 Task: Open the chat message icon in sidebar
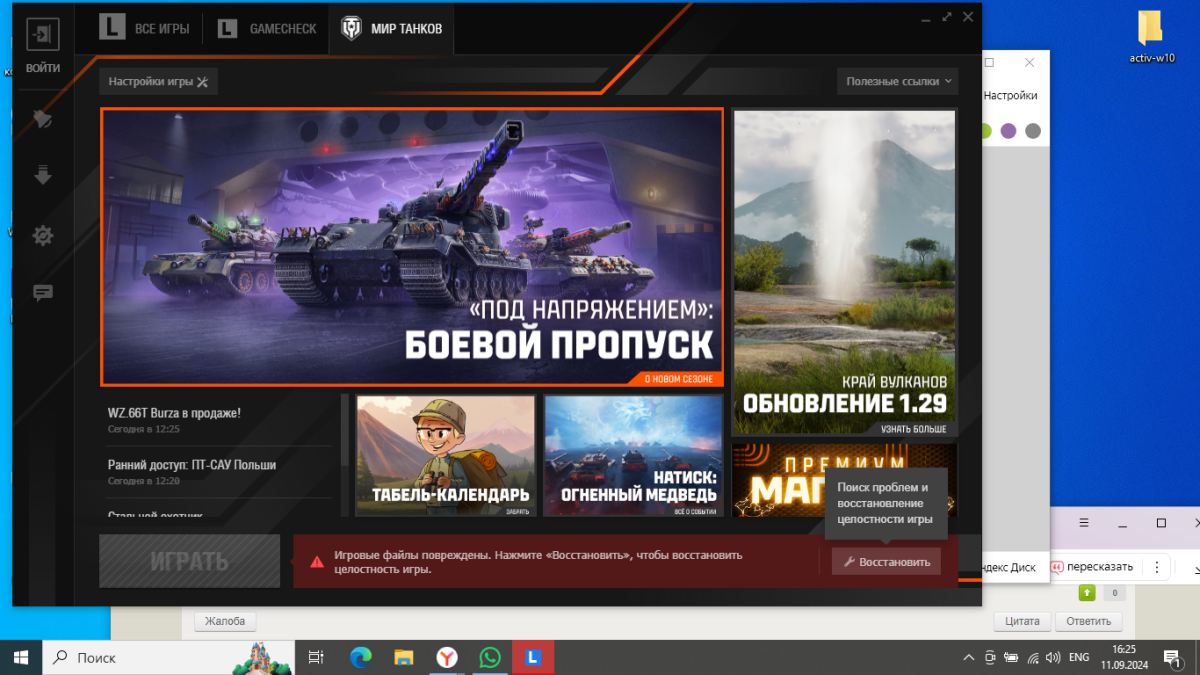click(x=43, y=293)
